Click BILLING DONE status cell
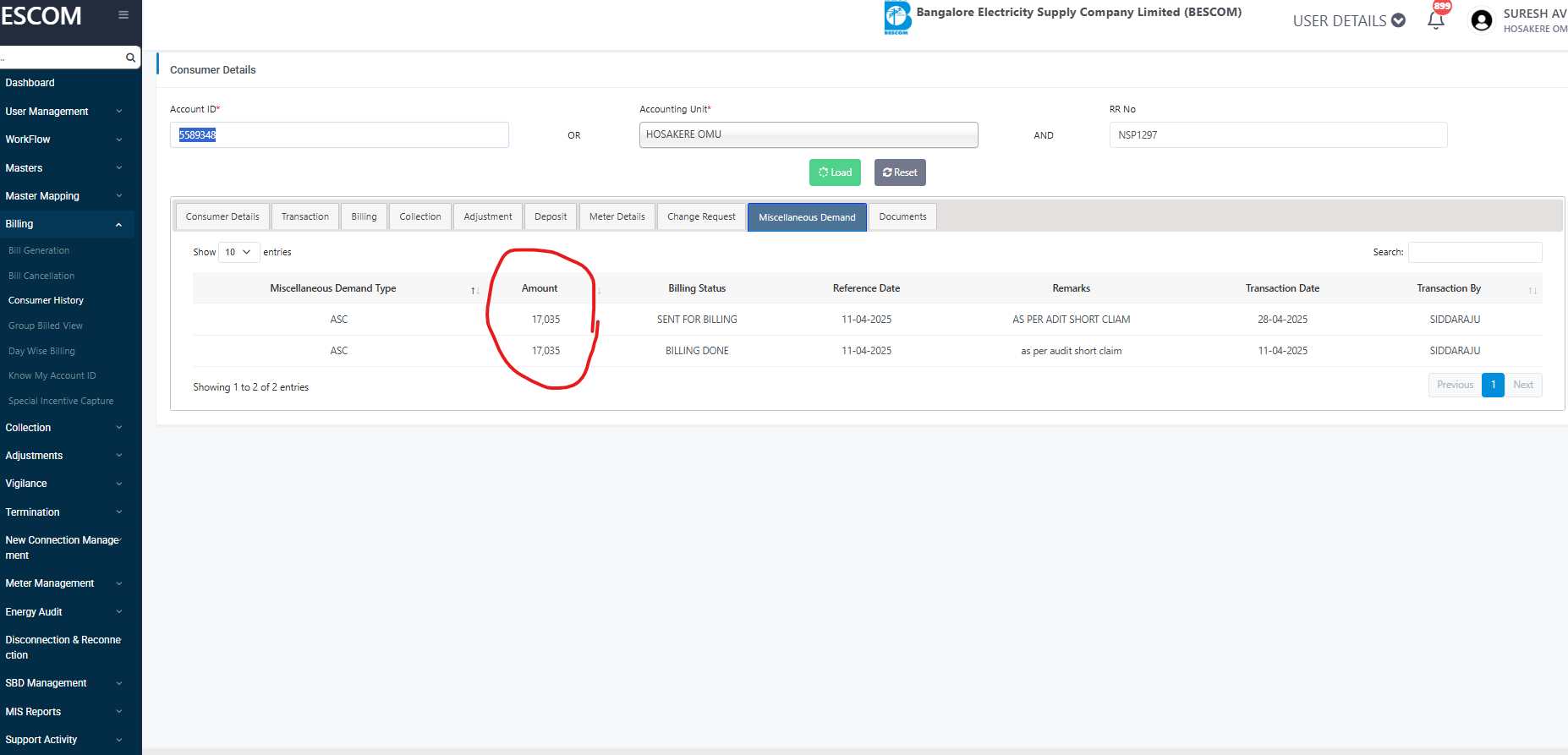Screen dimensions: 1568x755 pyautogui.click(x=697, y=351)
